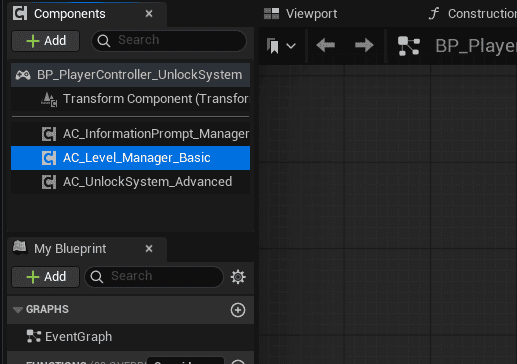This screenshot has width=517, height=364.
Task: Select AC_InformationPrompt_Manager component
Action: point(130,134)
